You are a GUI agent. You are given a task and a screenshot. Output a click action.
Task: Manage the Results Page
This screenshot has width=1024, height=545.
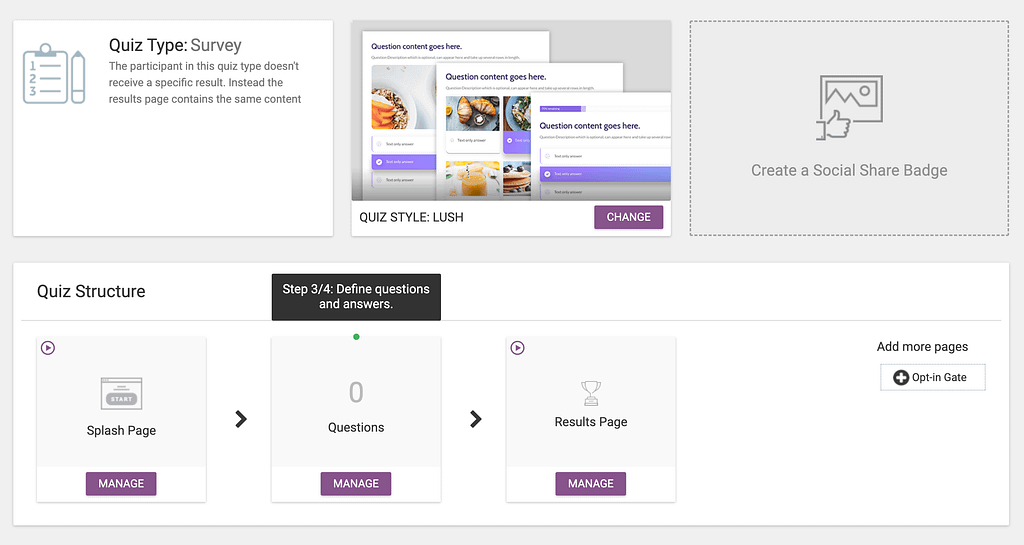590,484
